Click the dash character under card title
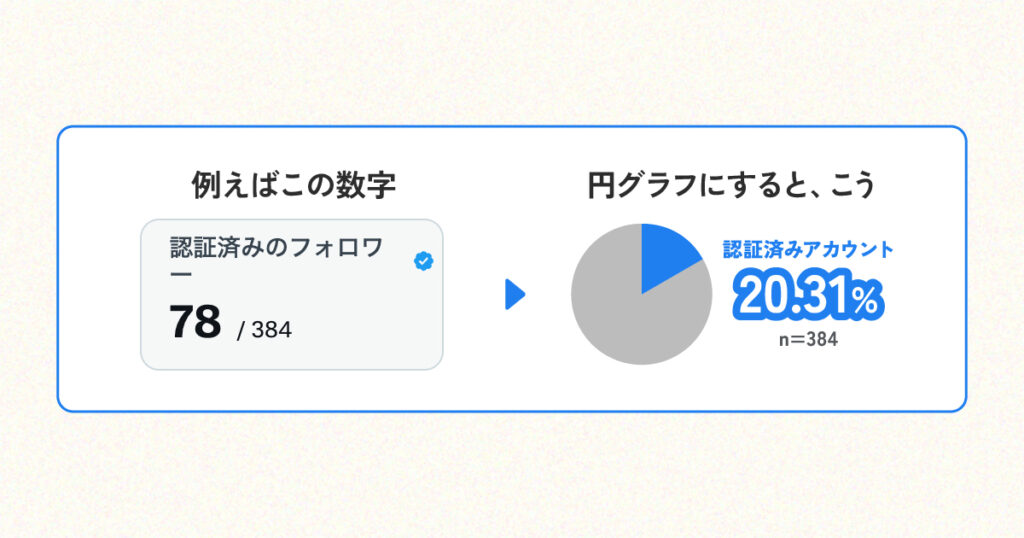The height and width of the screenshot is (538, 1024). click(181, 274)
